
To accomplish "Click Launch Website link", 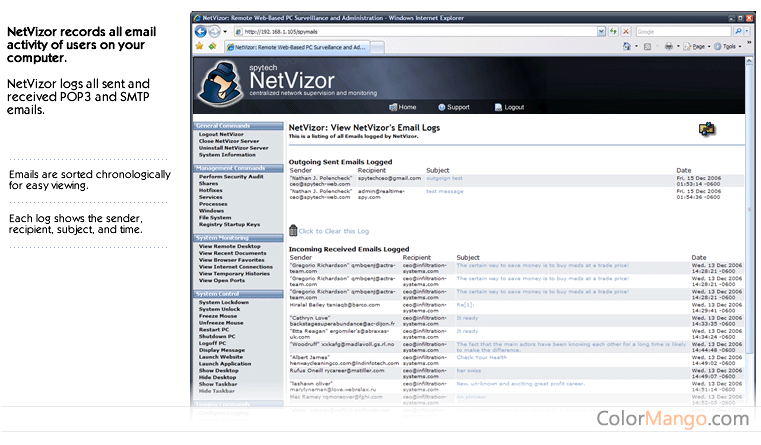I will tap(221, 357).
